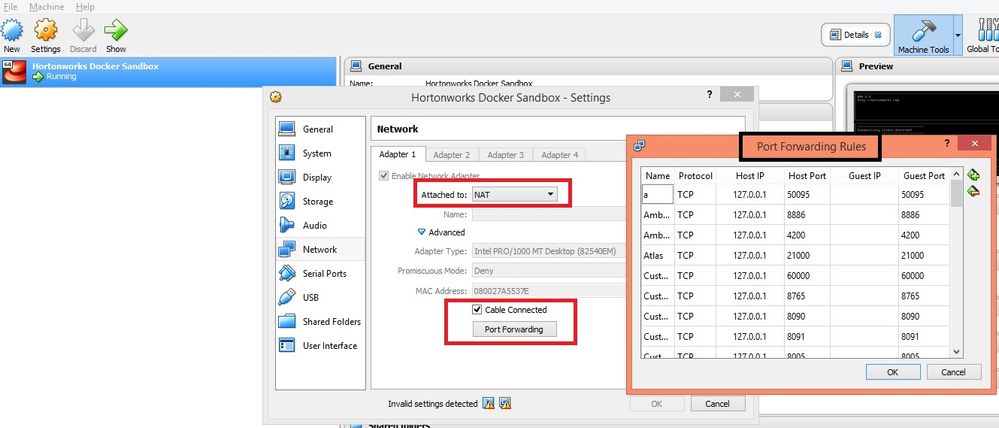Toggle the Cable Connected checkbox
Screen dimensions: 999x428
(477, 310)
